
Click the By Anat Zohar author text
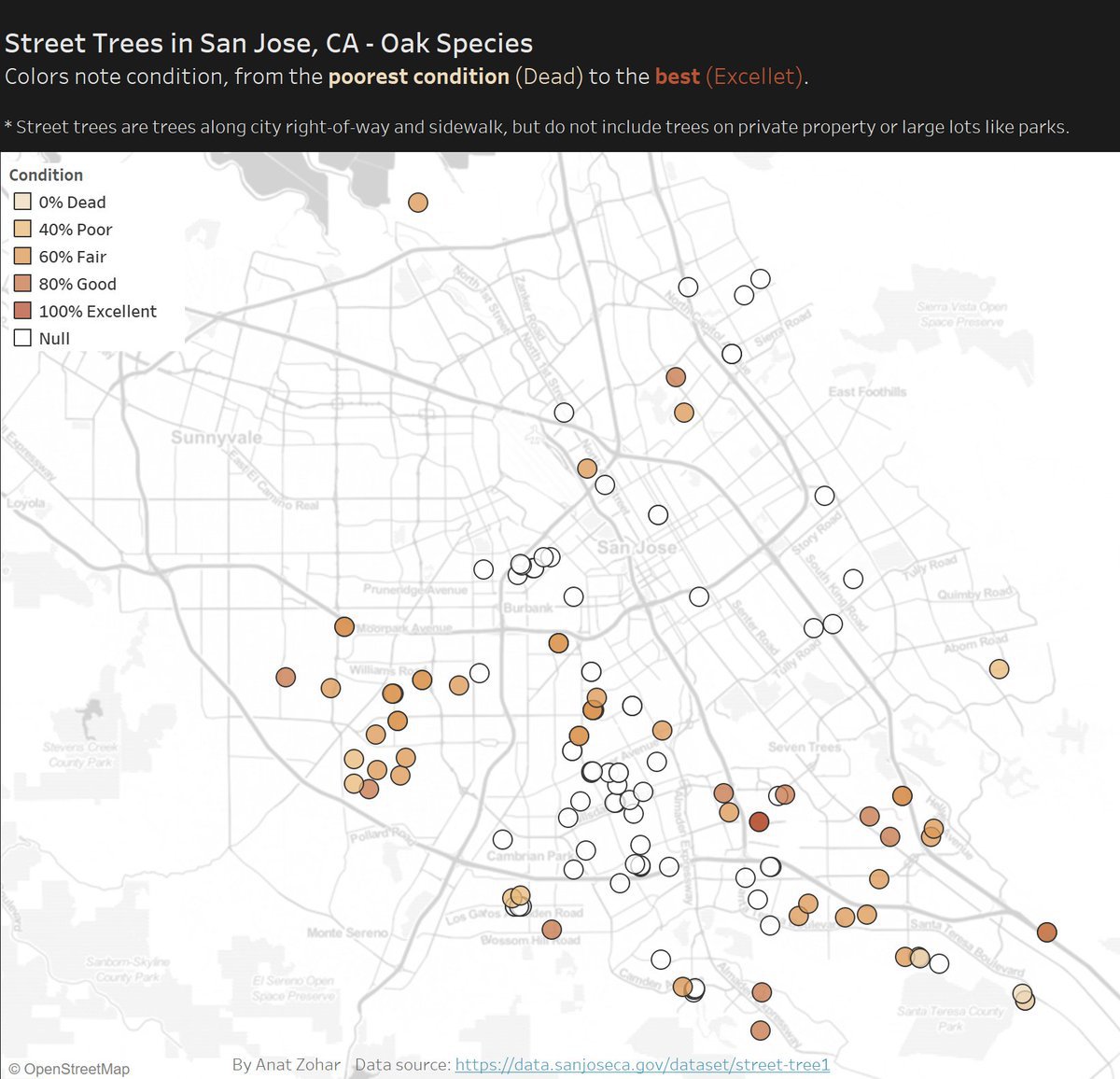click(x=286, y=1064)
